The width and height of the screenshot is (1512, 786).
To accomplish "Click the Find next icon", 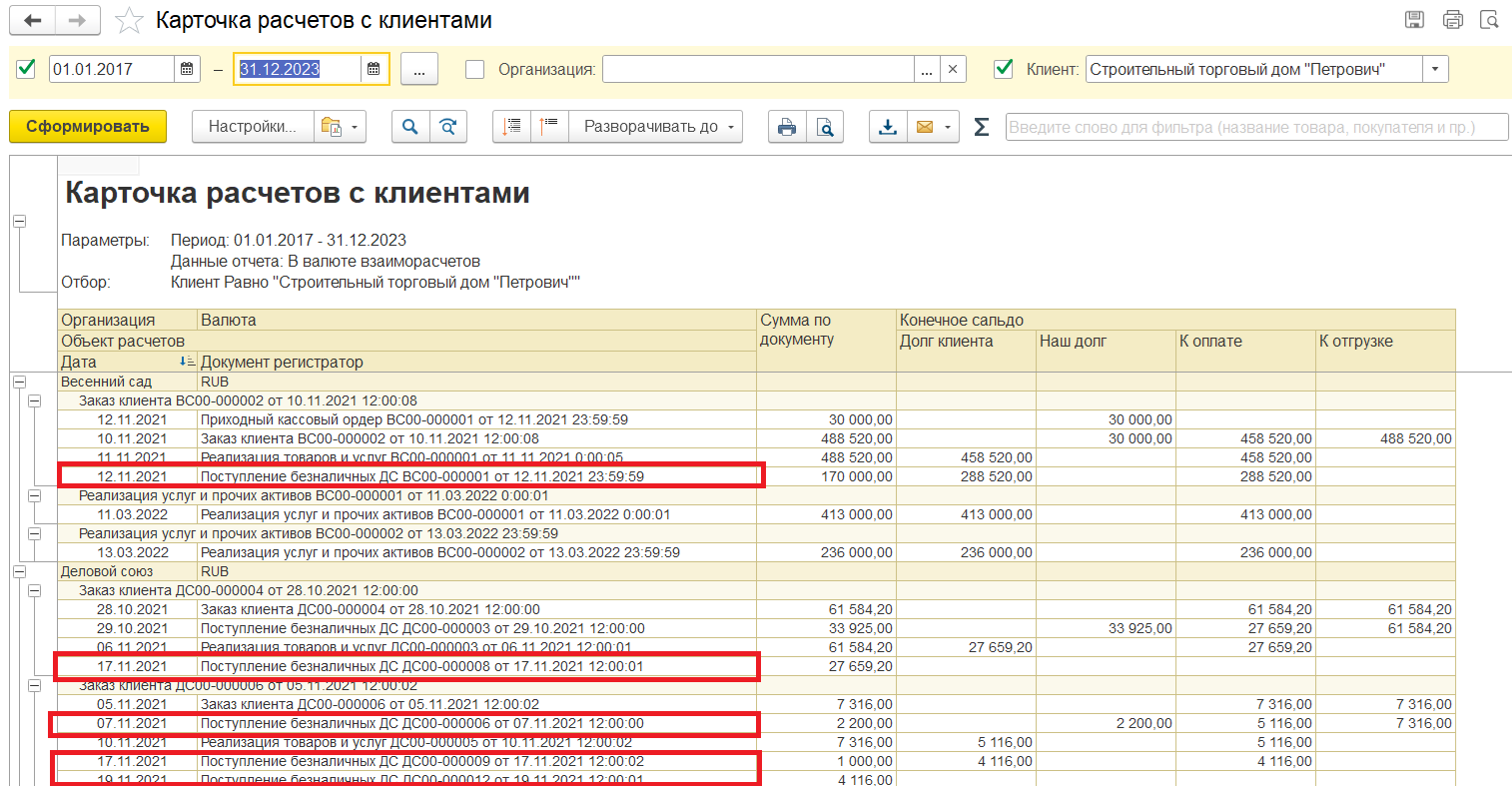I will [448, 127].
